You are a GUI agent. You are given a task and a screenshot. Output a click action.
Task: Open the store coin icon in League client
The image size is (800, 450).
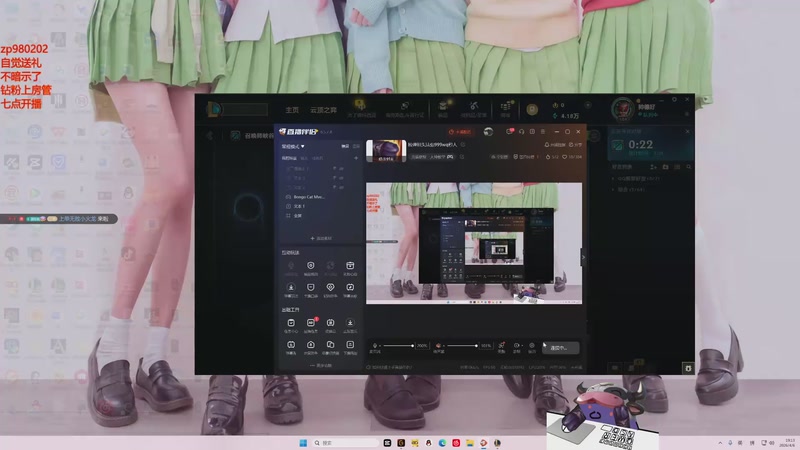coord(532,109)
